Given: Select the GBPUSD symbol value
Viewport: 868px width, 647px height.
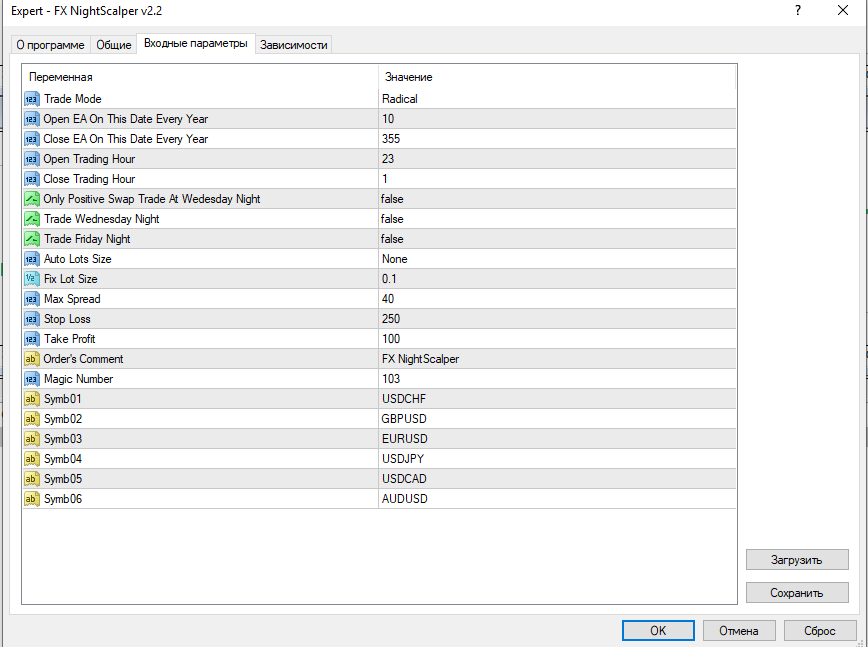Looking at the screenshot, I should (404, 418).
